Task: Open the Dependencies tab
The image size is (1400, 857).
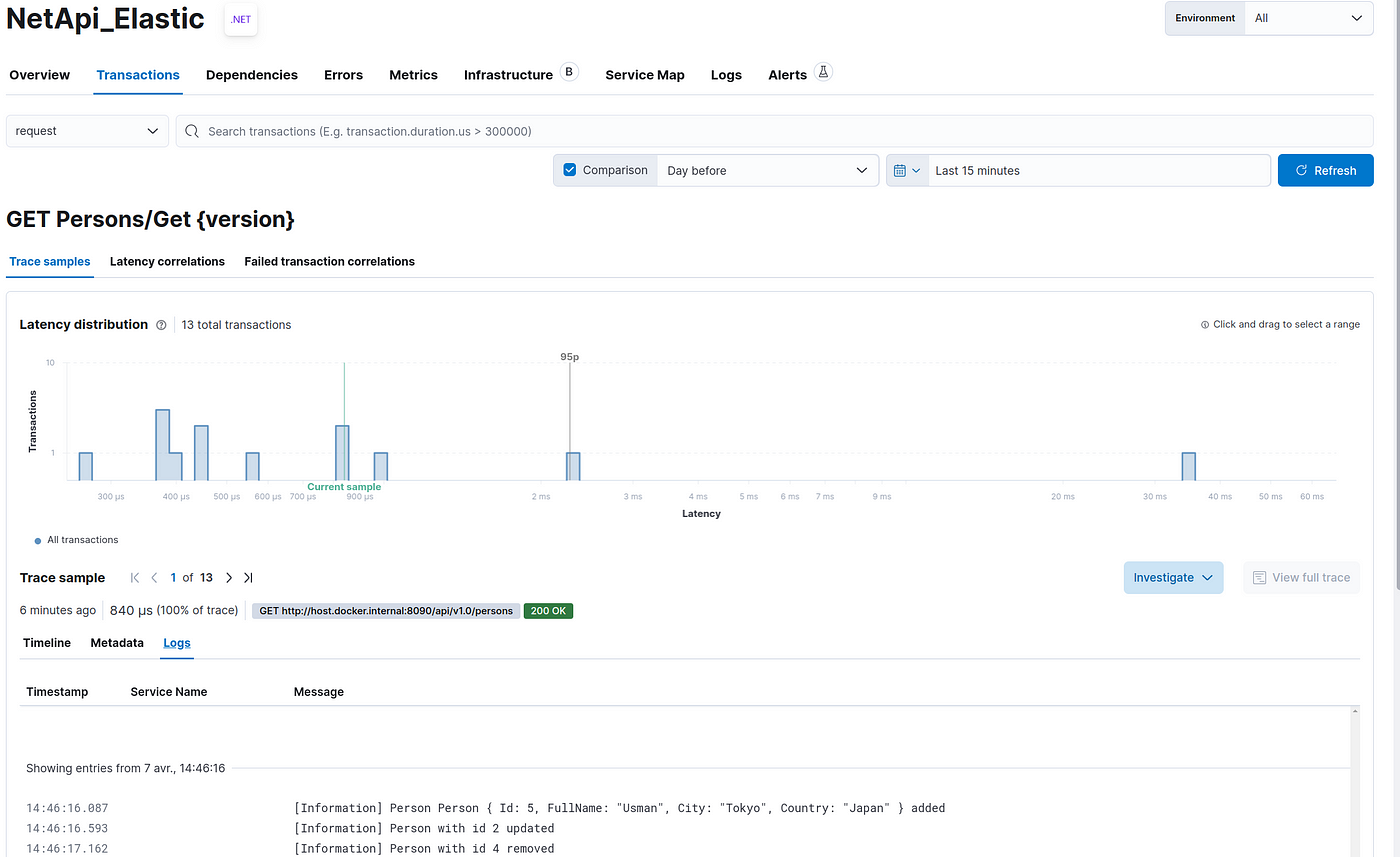Action: tap(252, 75)
